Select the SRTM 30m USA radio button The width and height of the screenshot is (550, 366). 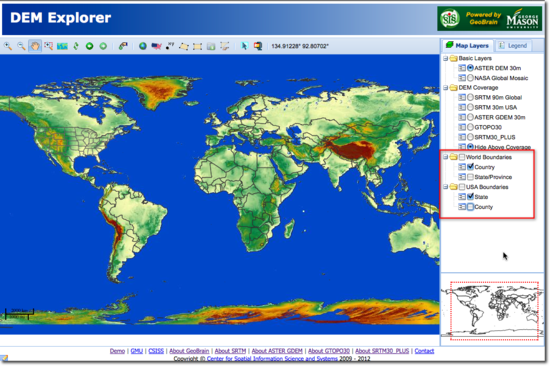(470, 107)
